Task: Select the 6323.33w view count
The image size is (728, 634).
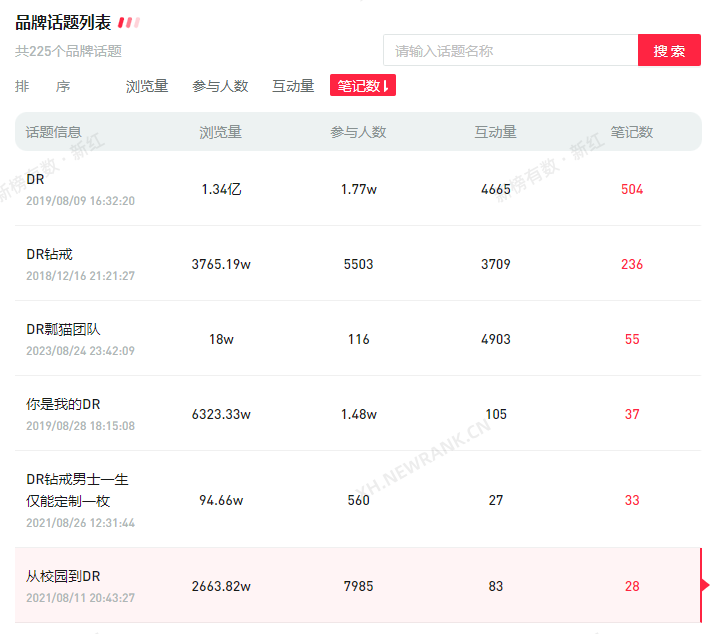Action: click(221, 414)
